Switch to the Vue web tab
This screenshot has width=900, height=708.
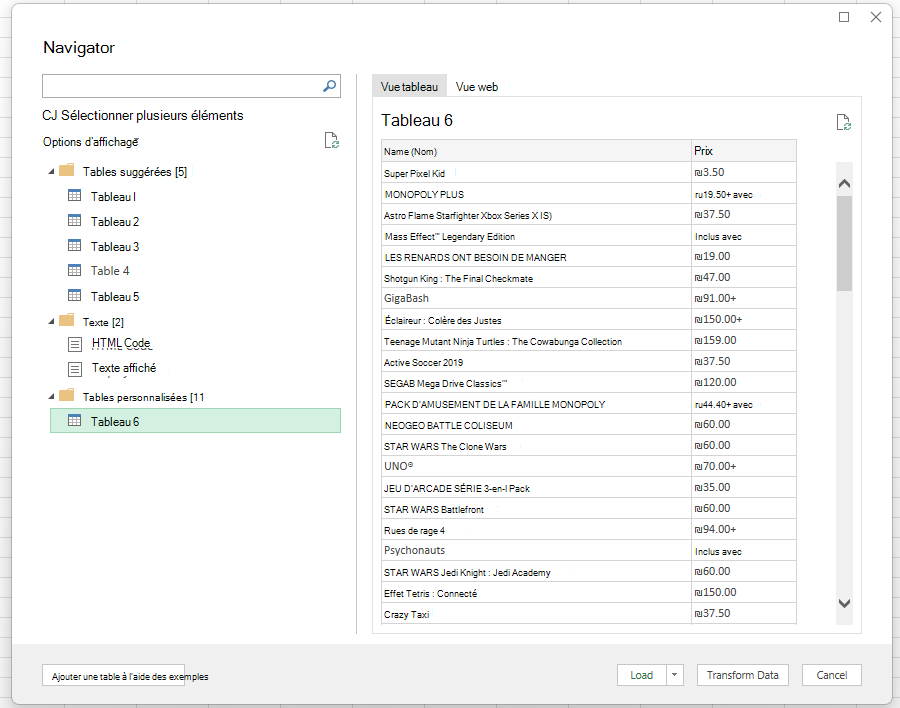pyautogui.click(x=477, y=87)
